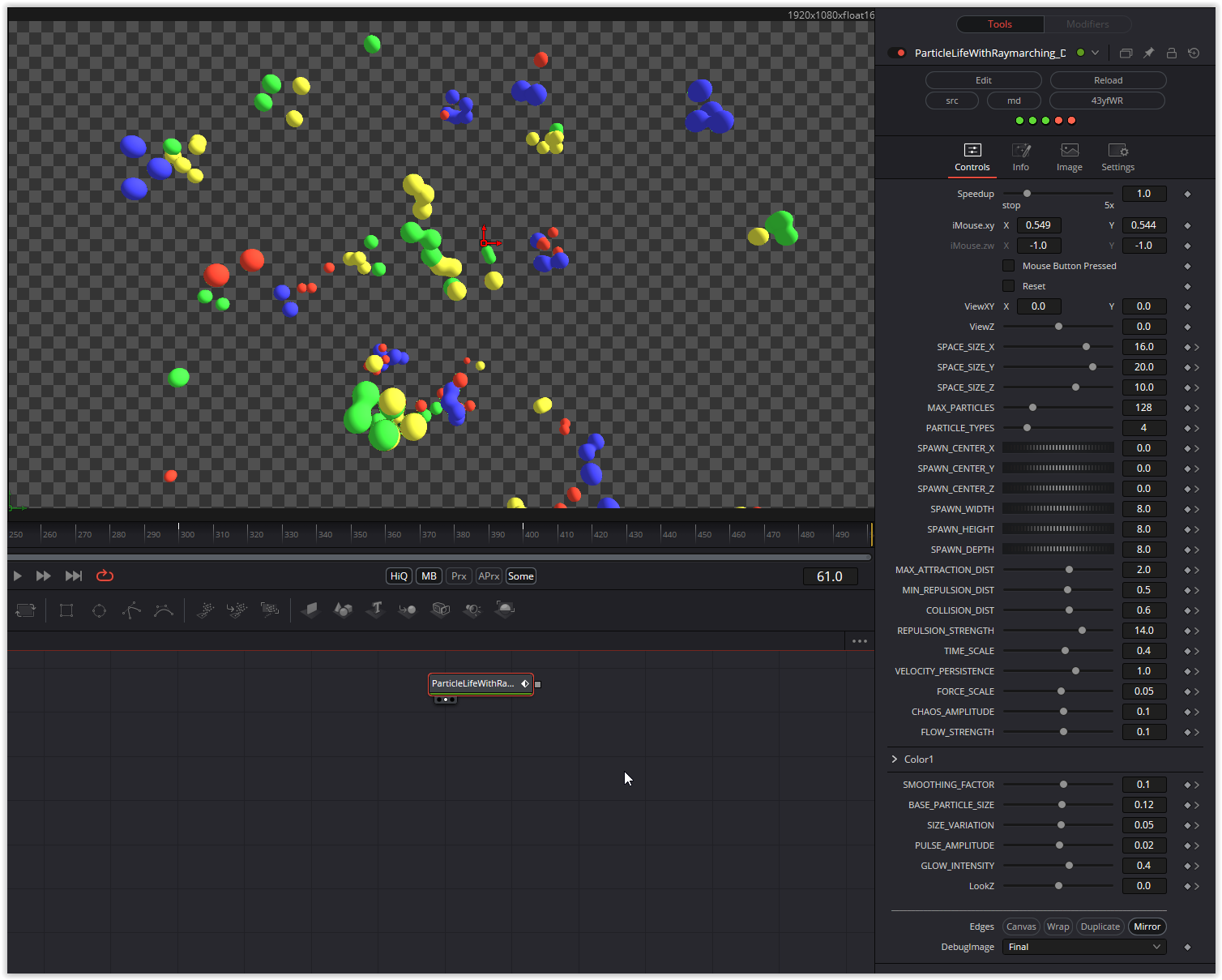Click the Reload button
Image resolution: width=1222 pixels, height=980 pixels.
[x=1109, y=80]
